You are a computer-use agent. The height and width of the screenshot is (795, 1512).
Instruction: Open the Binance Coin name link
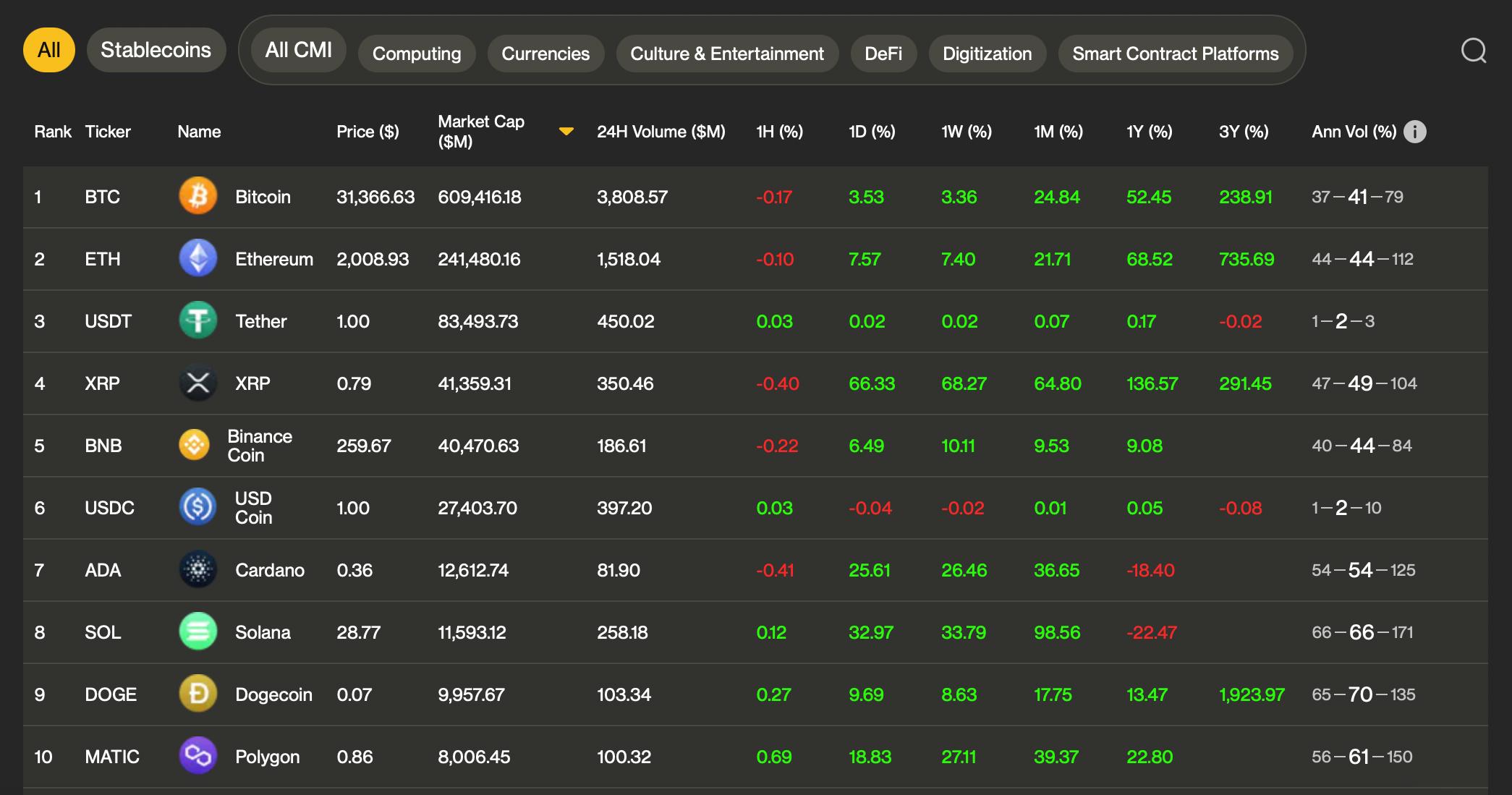[259, 446]
